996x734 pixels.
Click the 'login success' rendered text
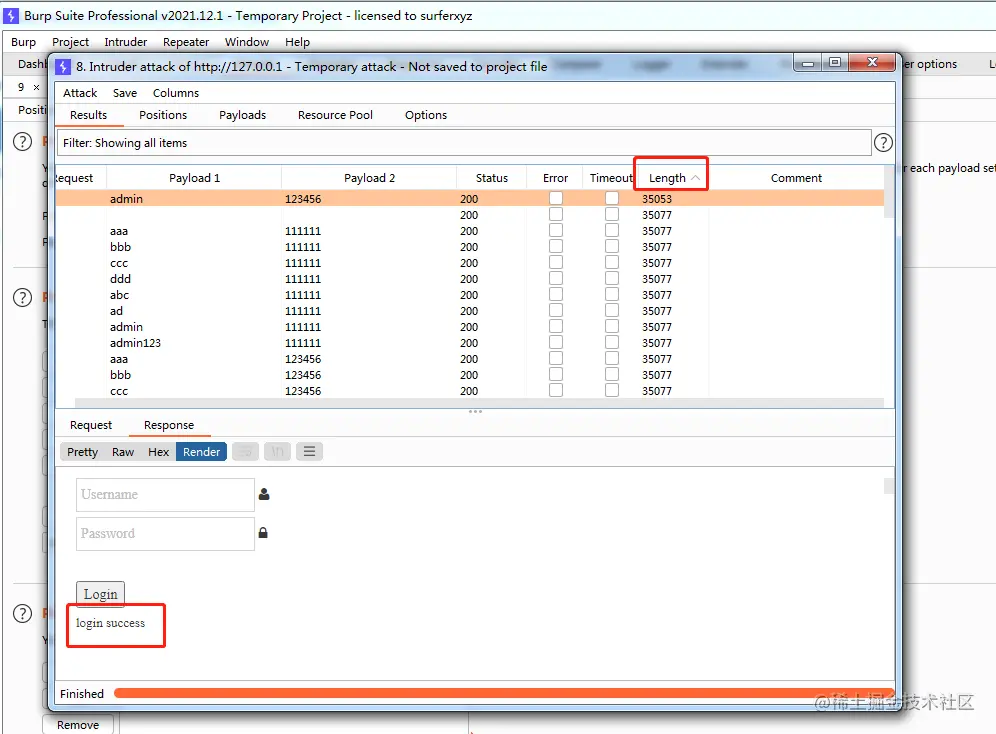[x=111, y=623]
